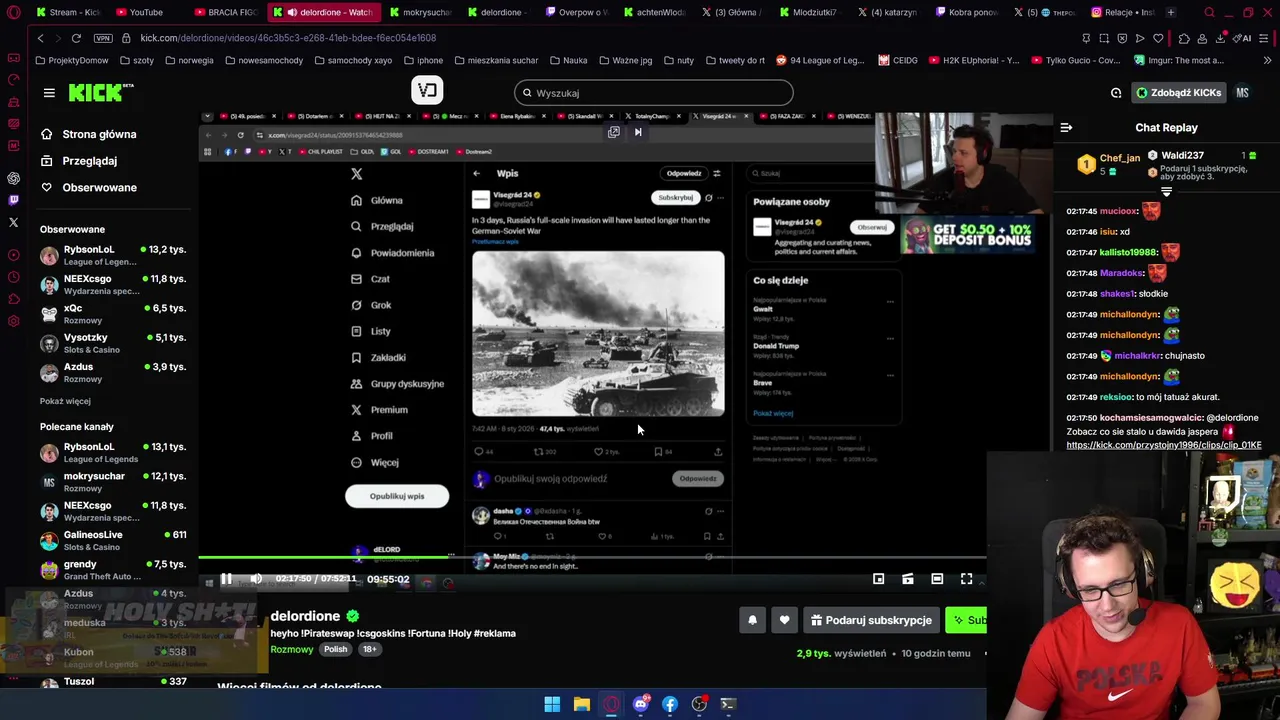Click the Rozmowy category link
This screenshot has width=1280, height=720.
292,650
